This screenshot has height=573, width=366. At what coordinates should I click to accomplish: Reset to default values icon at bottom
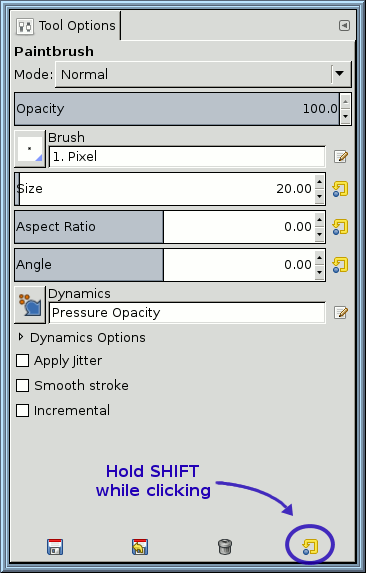(x=310, y=547)
